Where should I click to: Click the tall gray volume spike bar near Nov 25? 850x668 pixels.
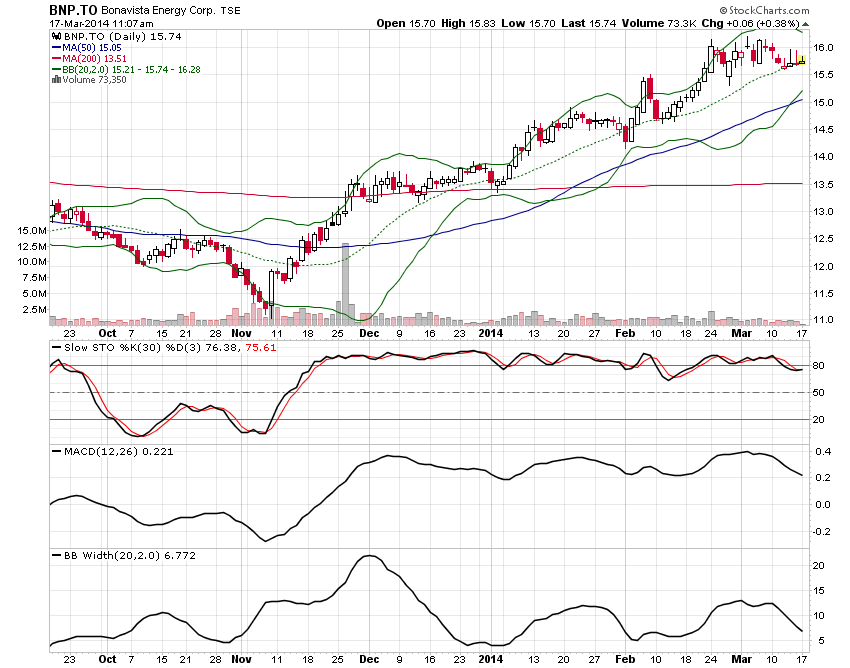(345, 285)
